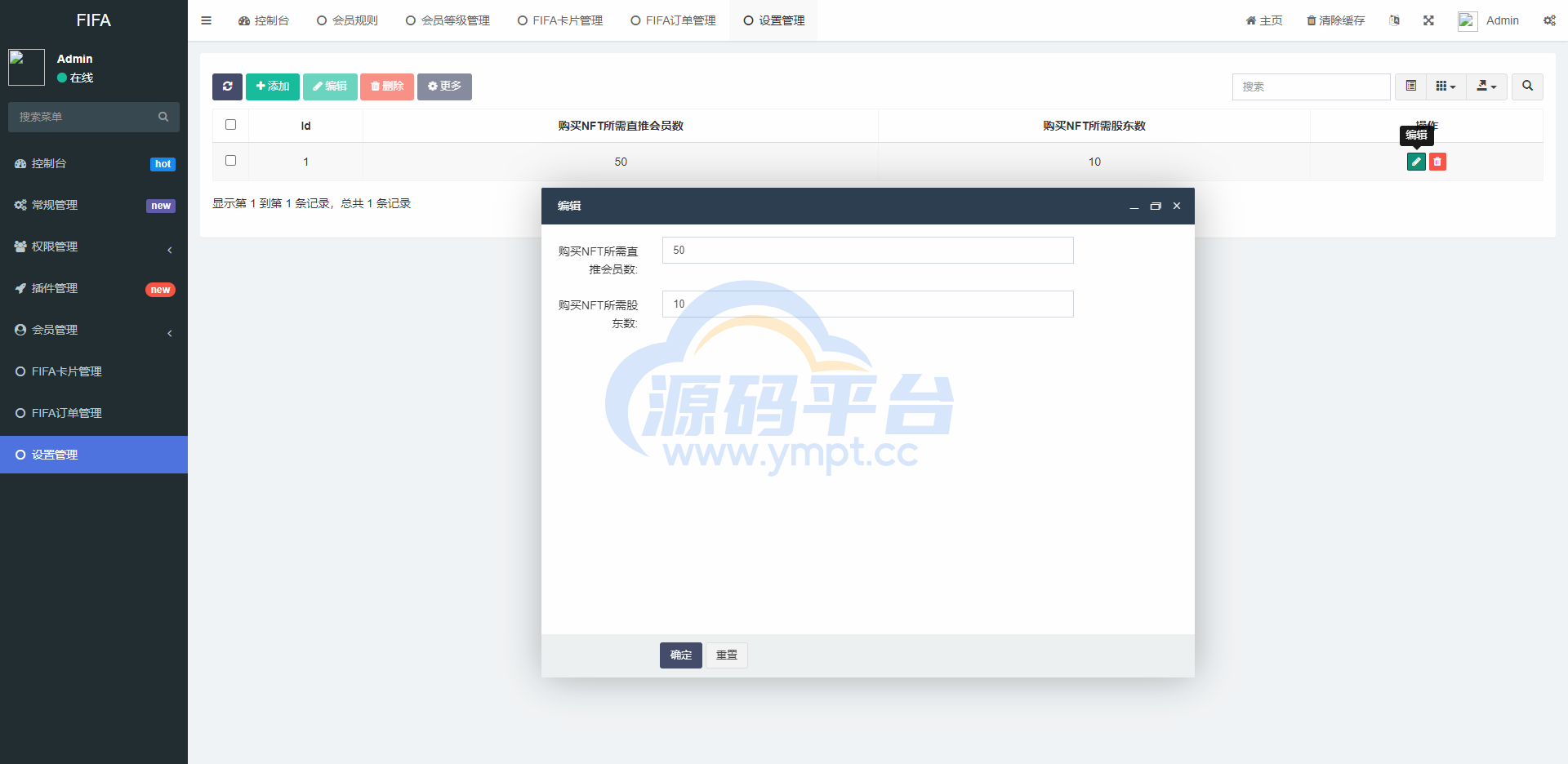
Task: Maximize the 编辑 dialog
Action: pyautogui.click(x=1155, y=207)
